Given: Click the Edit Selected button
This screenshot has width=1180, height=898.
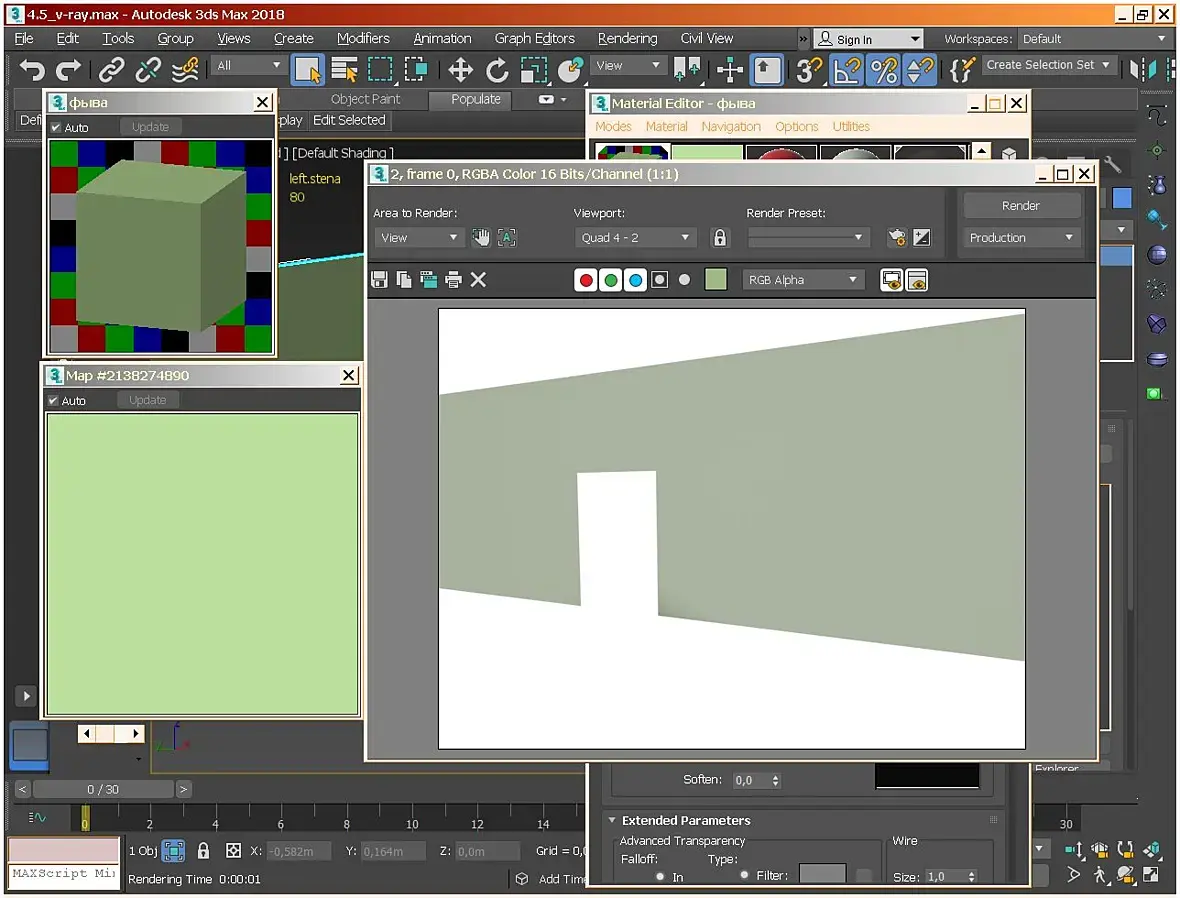Looking at the screenshot, I should point(349,120).
